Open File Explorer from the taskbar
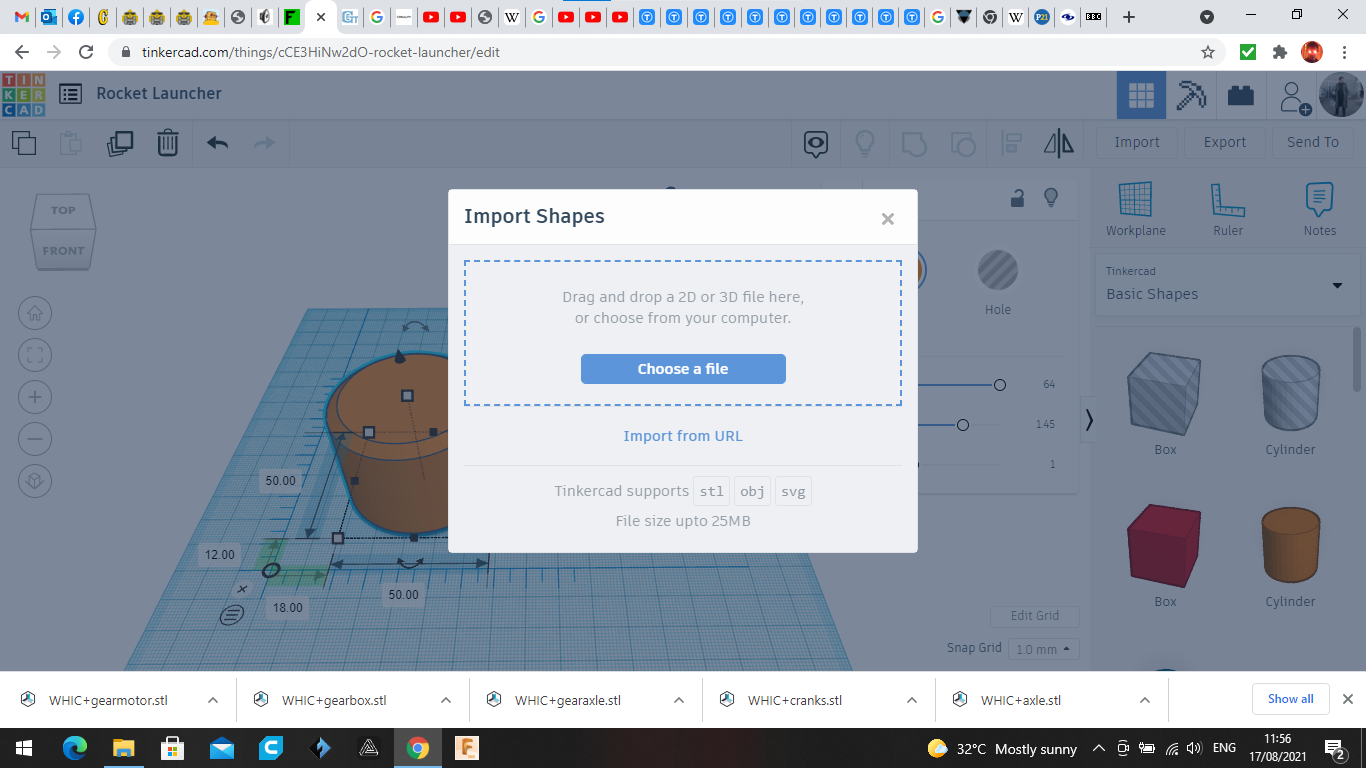Screen dimensions: 1366x768 123,748
